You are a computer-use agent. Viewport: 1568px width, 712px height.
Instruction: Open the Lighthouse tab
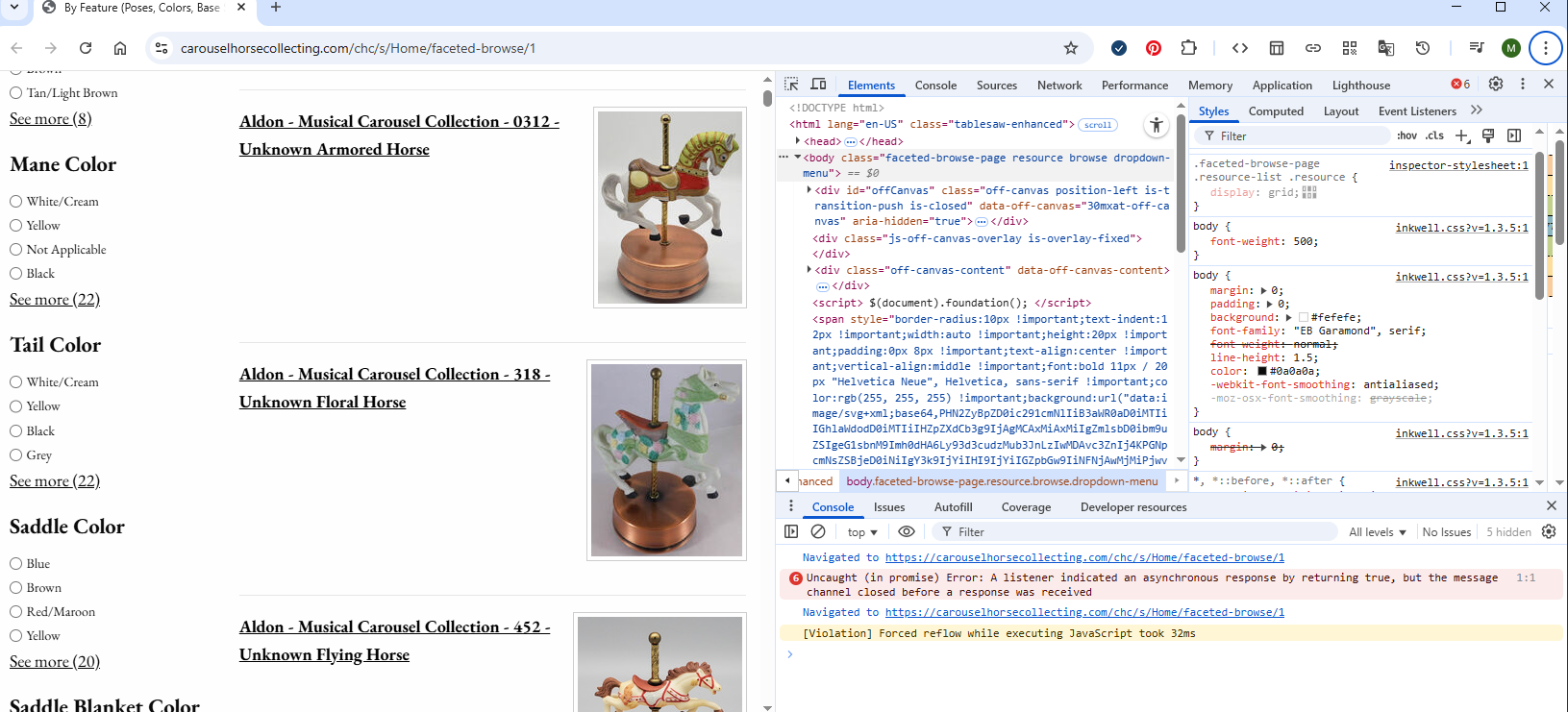[1361, 86]
